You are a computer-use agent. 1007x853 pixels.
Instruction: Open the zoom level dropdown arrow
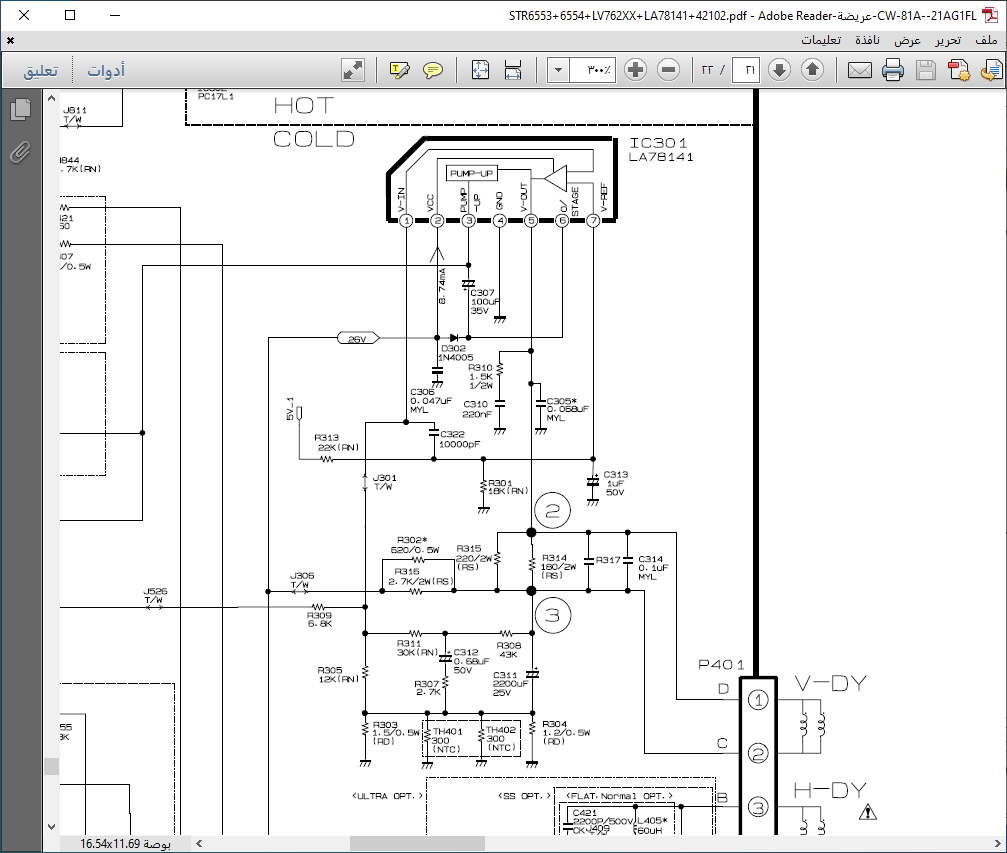click(x=558, y=69)
